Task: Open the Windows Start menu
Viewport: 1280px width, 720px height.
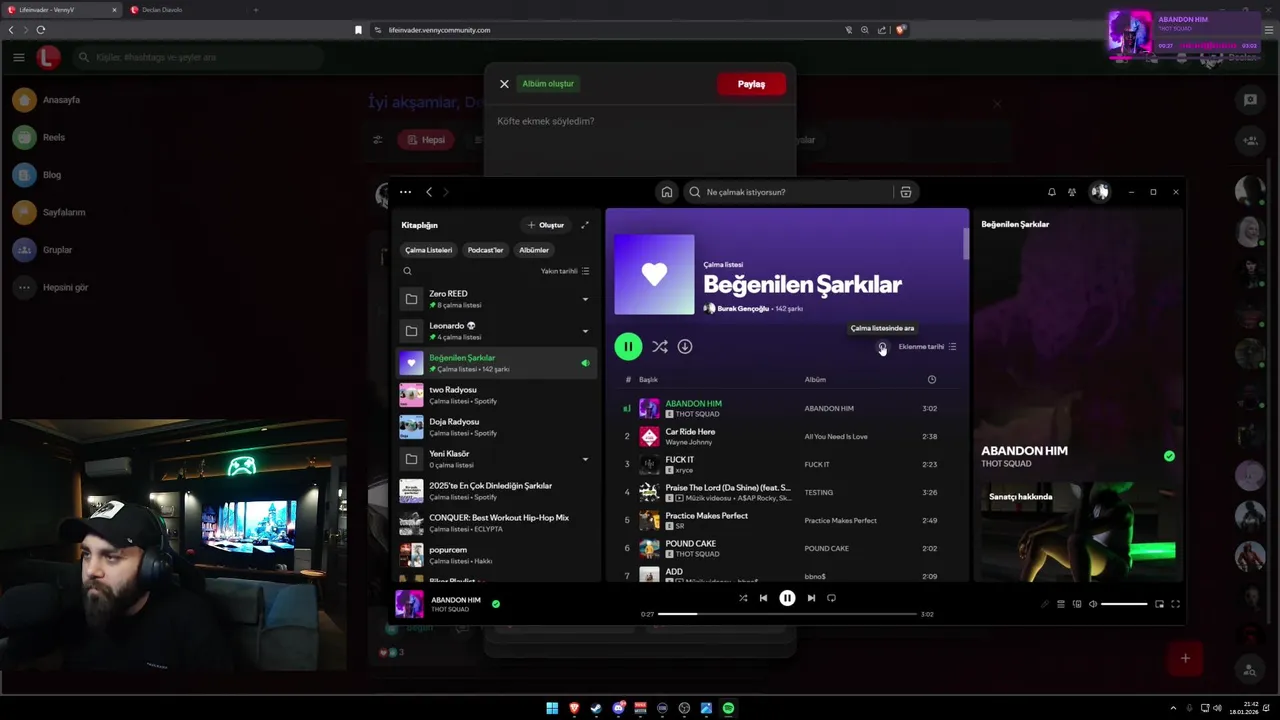Action: pyautogui.click(x=552, y=708)
